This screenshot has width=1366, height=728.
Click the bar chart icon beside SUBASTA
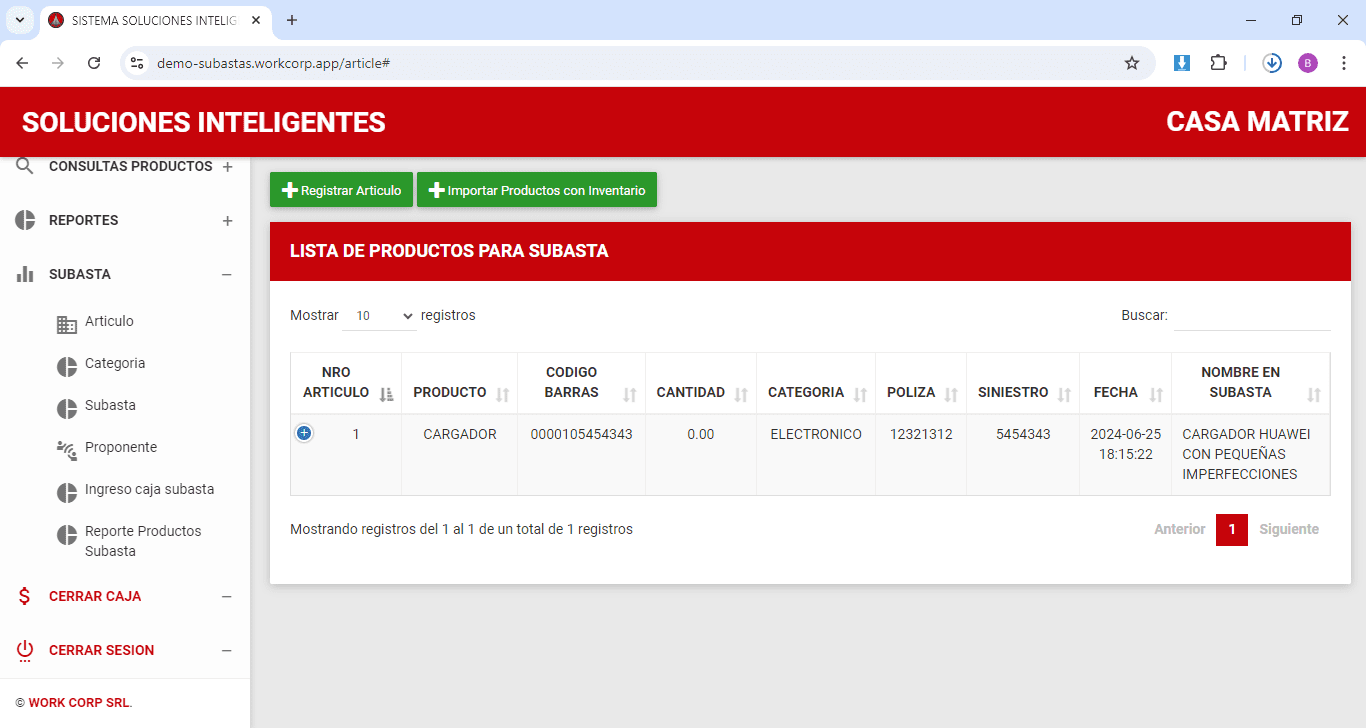pyautogui.click(x=25, y=274)
